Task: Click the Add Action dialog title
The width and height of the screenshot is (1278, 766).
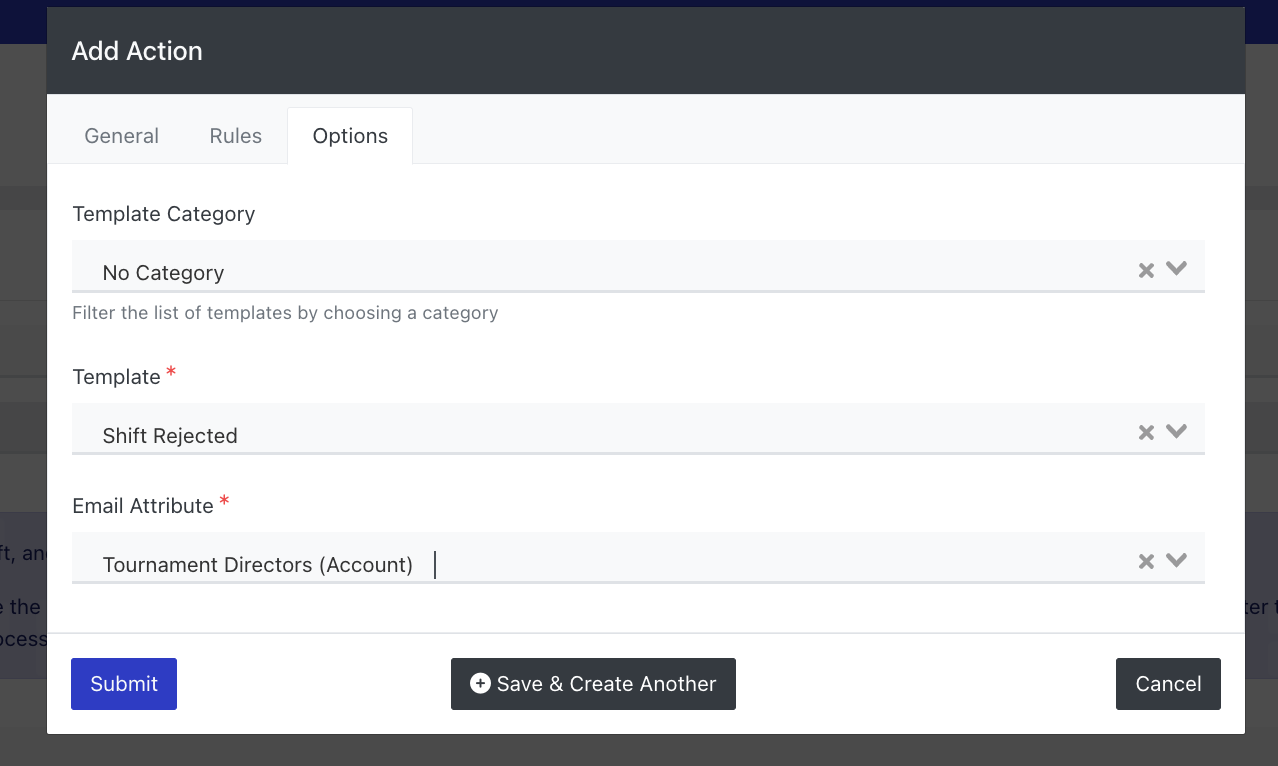Action: [x=137, y=51]
